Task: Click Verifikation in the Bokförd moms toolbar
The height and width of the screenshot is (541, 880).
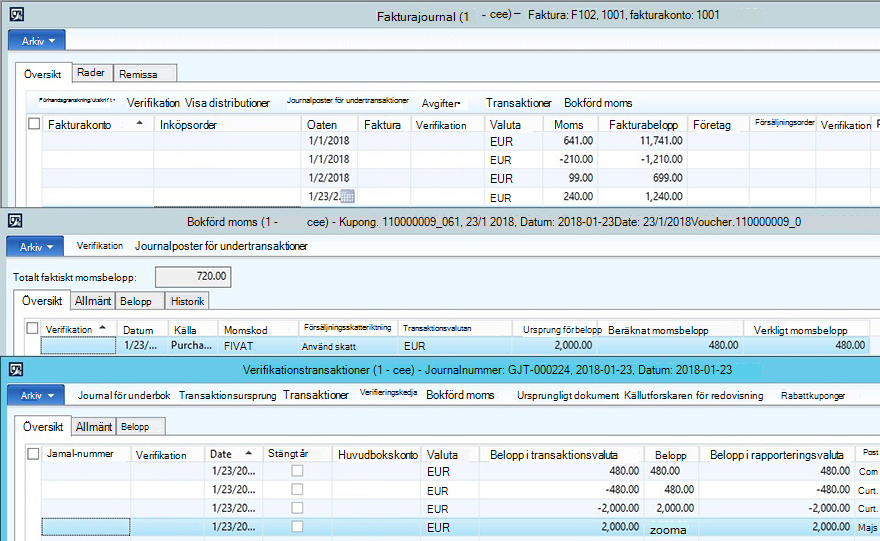Action: click(100, 246)
